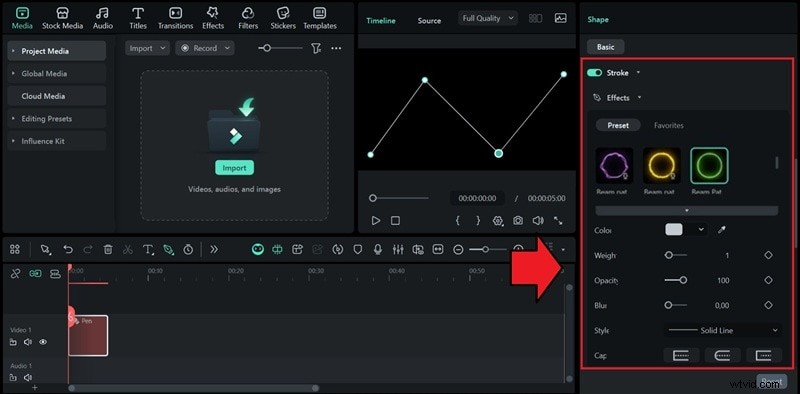
Task: Expand the presets list arrow bar
Action: point(687,210)
